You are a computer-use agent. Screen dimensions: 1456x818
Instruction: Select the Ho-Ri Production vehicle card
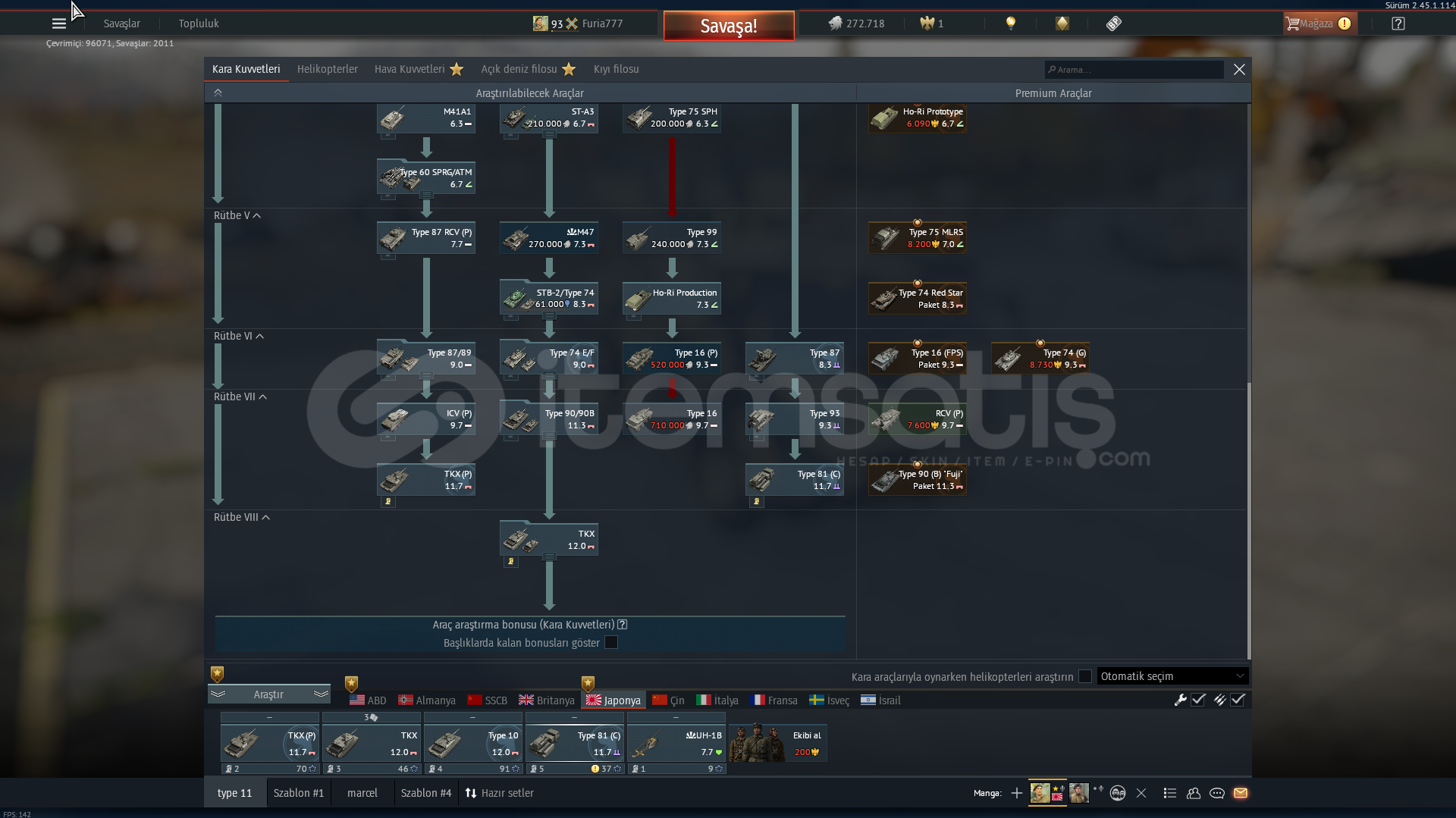coord(672,299)
